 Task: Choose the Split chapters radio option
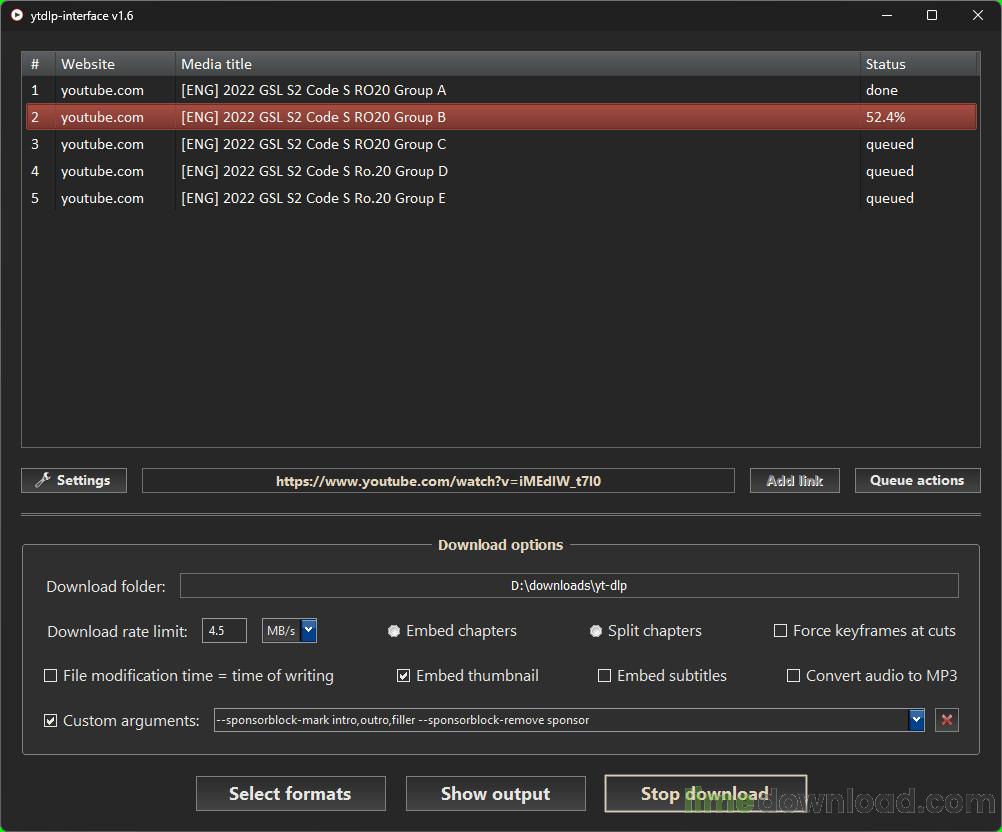[596, 631]
